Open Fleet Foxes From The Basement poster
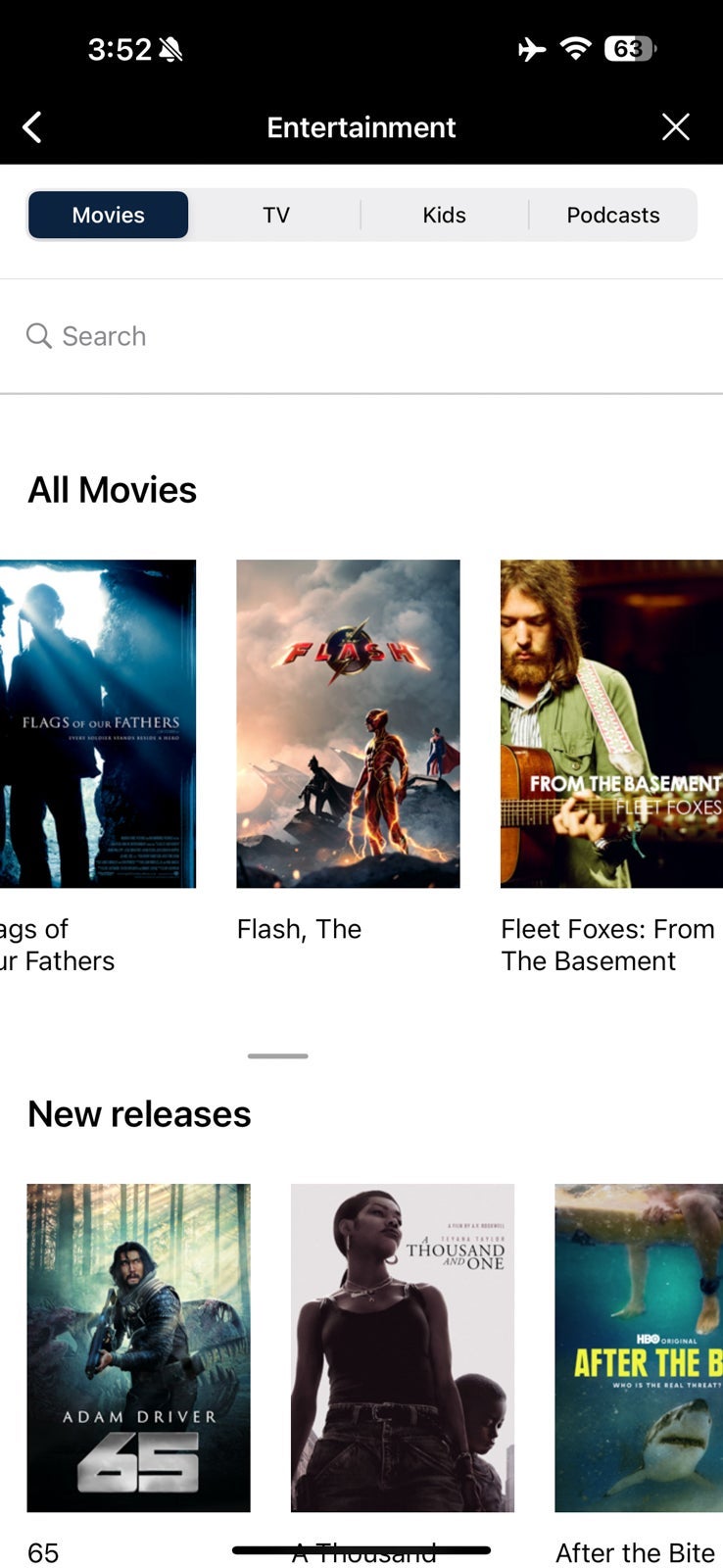Screen dimensions: 723x1568 point(611,723)
